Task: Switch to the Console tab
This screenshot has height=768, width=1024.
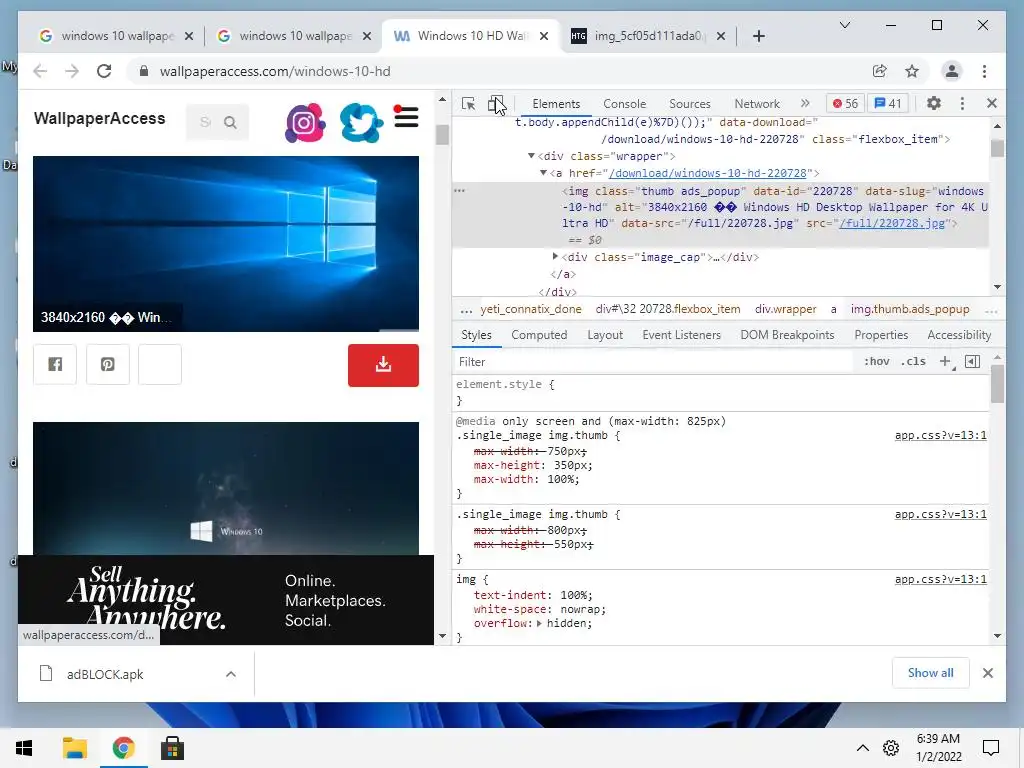Action: (x=624, y=104)
